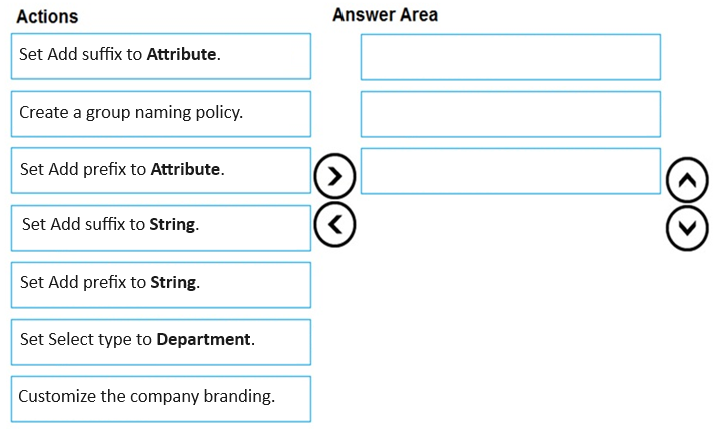Click the move down arrow icon
This screenshot has height=440, width=720.
point(687,229)
